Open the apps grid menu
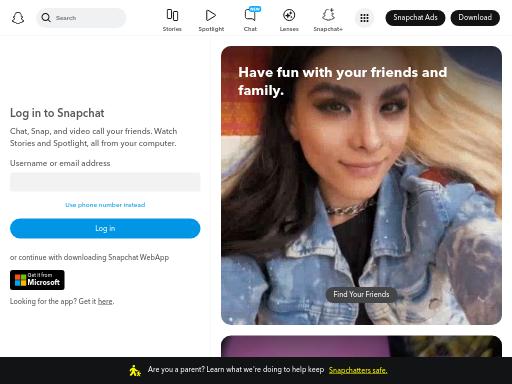 364,18
